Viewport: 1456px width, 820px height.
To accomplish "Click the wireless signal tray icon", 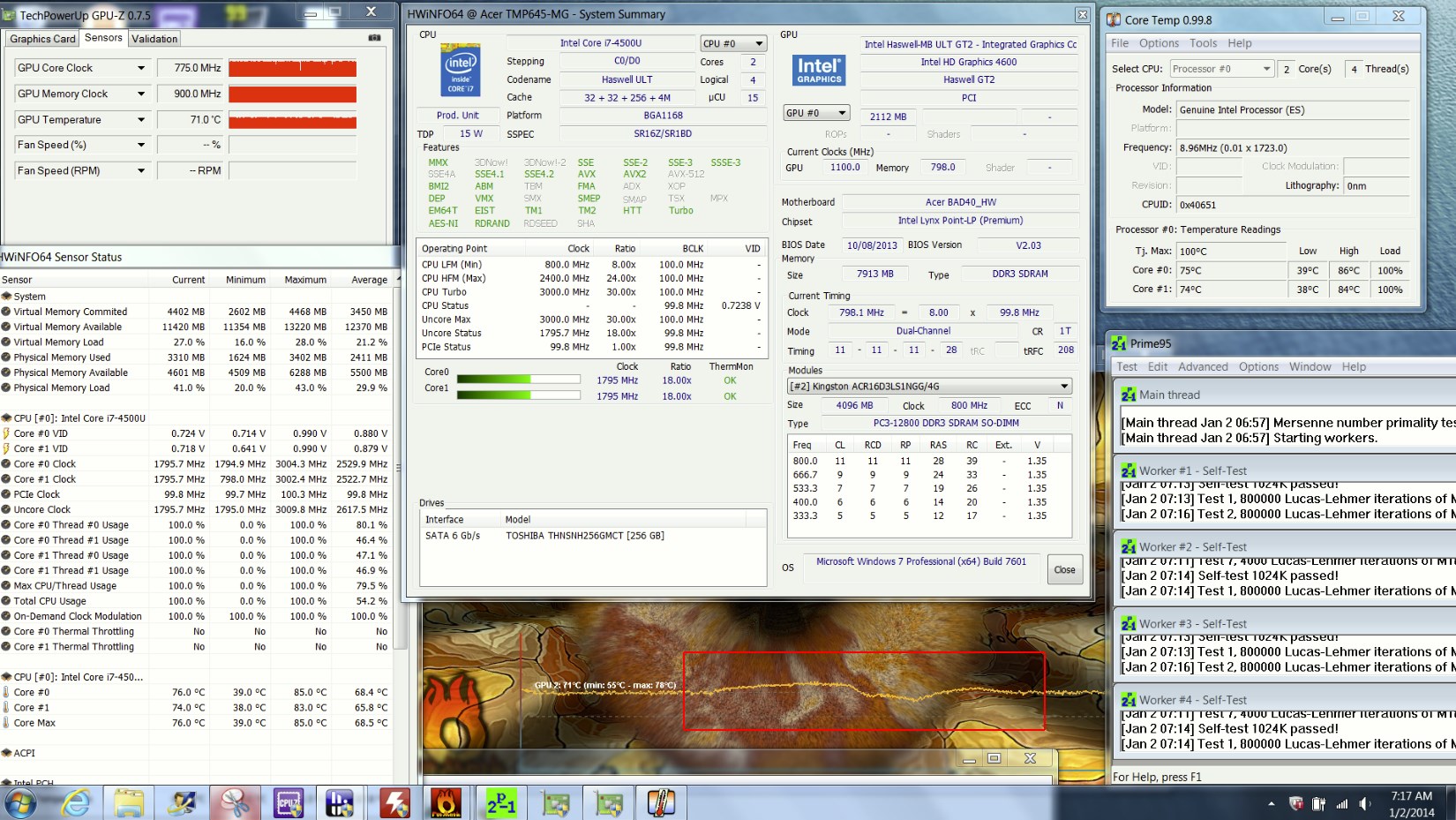I will (1342, 803).
